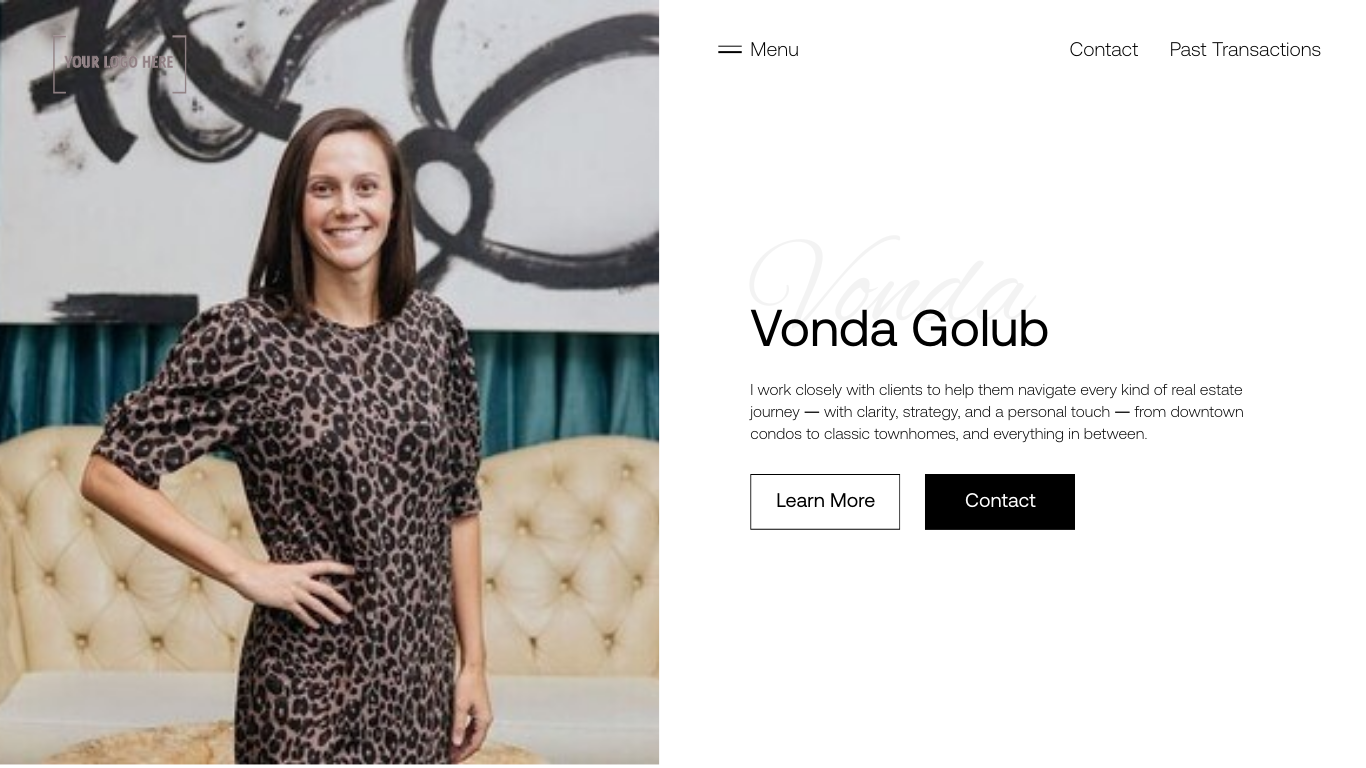Click the 'Your Logo Here' logo

pos(120,64)
